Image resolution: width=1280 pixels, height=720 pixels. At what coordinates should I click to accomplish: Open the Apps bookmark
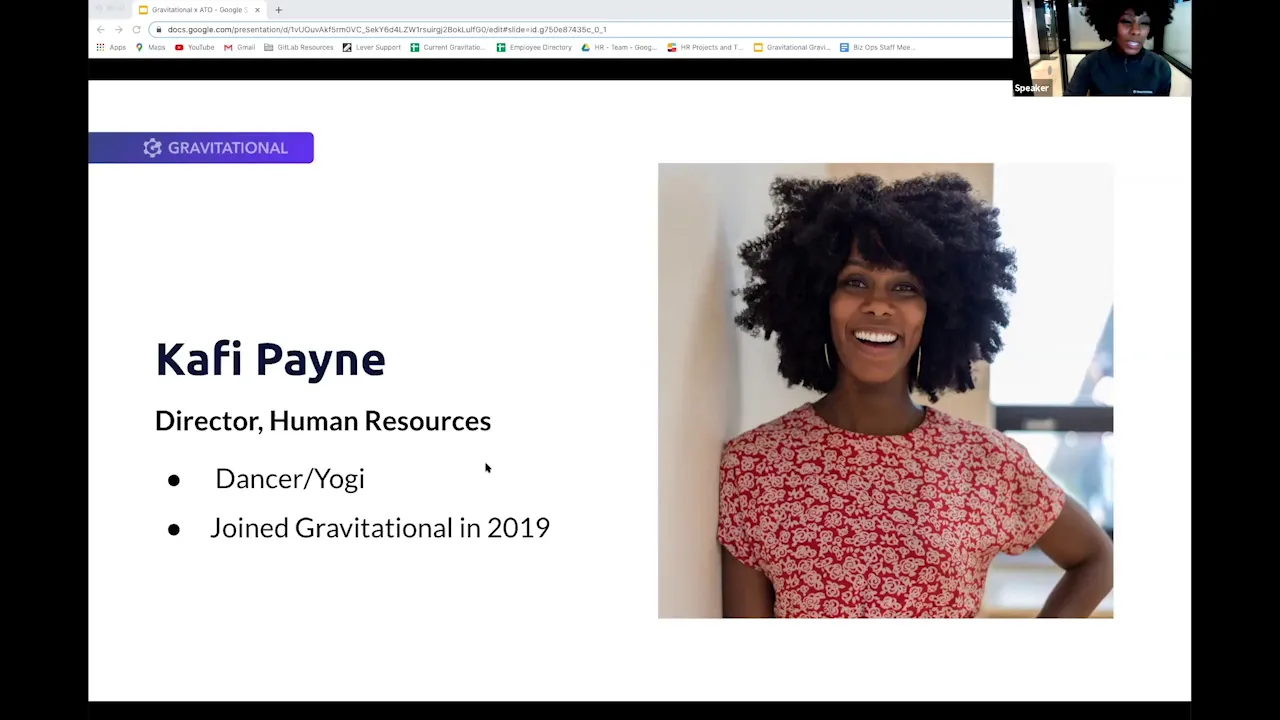tap(111, 47)
